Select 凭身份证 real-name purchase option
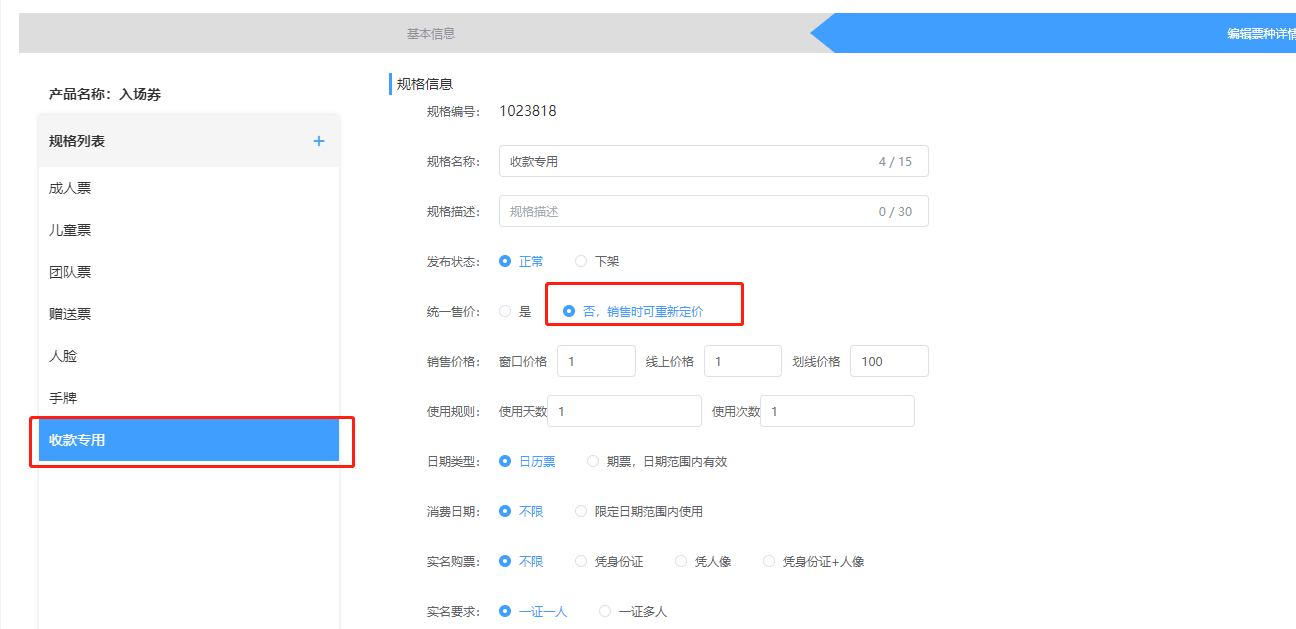 pos(582,561)
